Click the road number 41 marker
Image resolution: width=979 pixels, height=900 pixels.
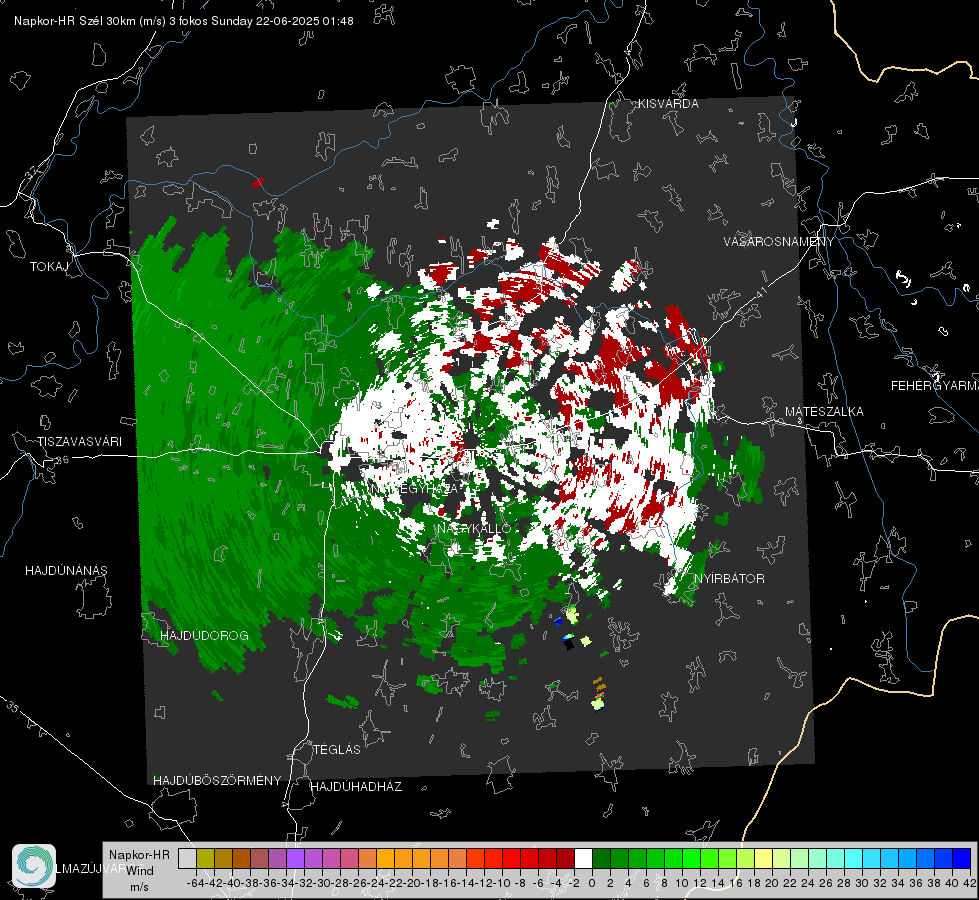[x=760, y=293]
